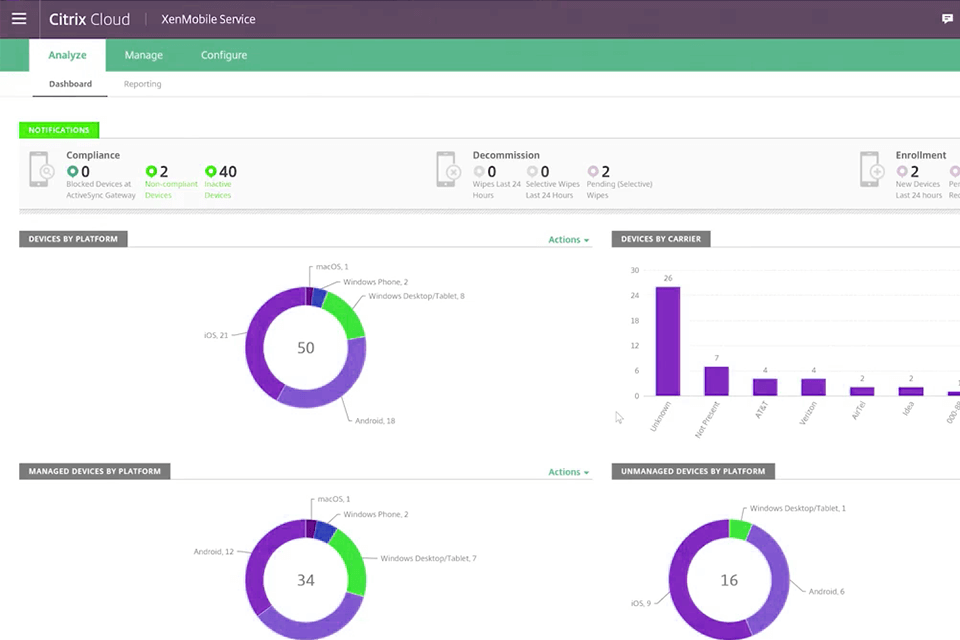
Task: Open the Actions dropdown for Managed Devices by Platform
Action: (568, 471)
